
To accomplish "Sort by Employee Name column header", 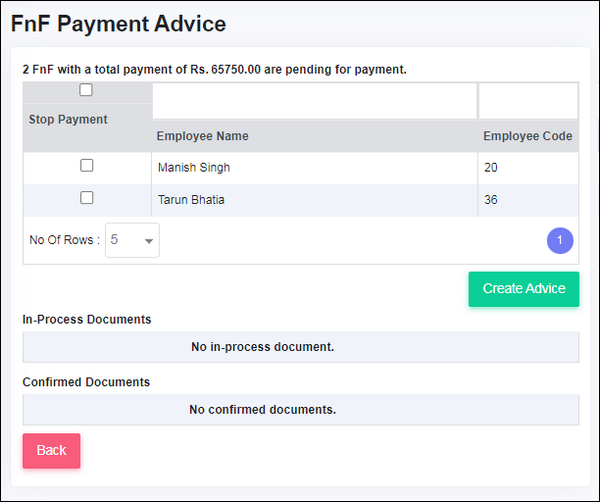I will (202, 136).
